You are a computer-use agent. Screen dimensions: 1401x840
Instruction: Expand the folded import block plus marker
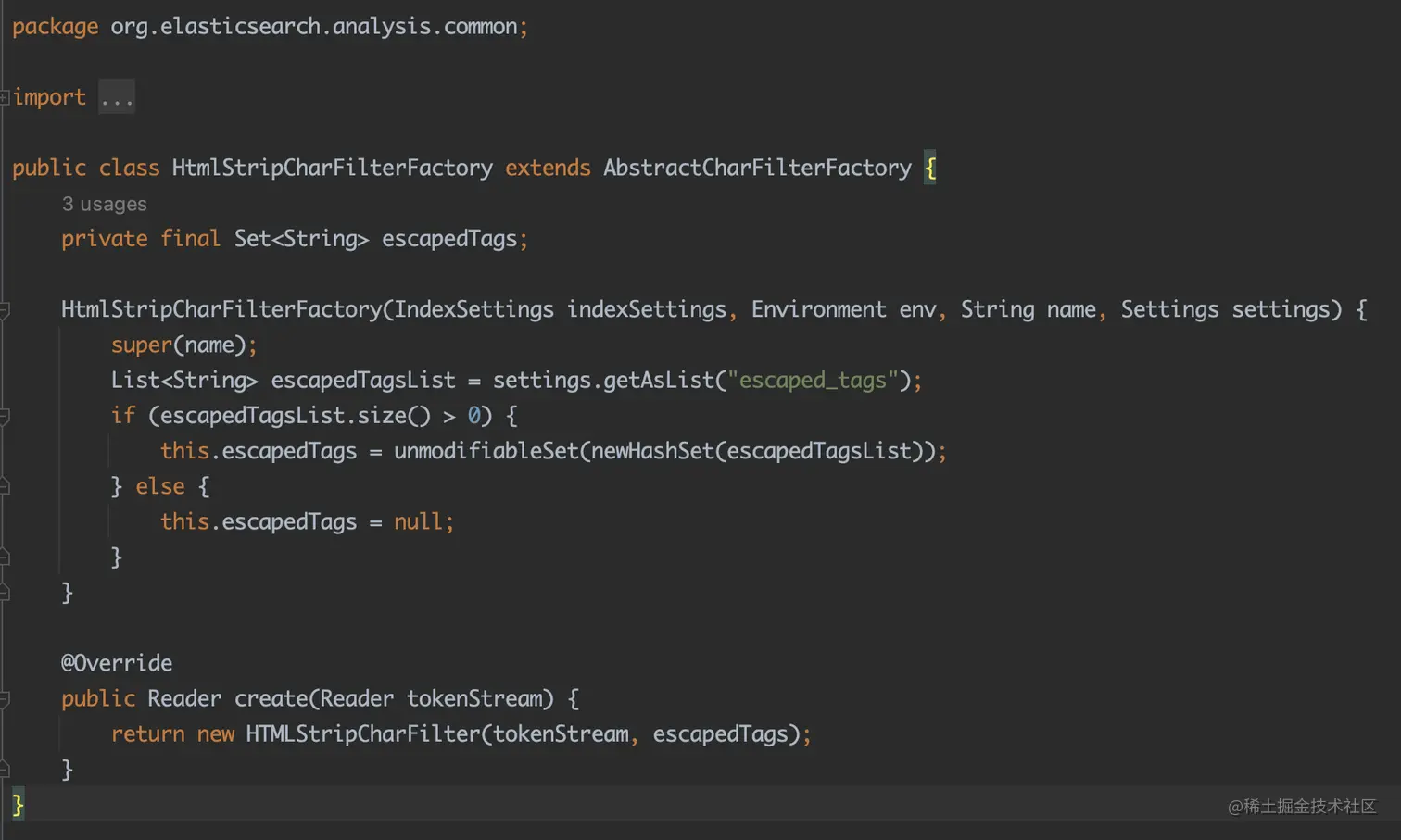click(x=5, y=97)
